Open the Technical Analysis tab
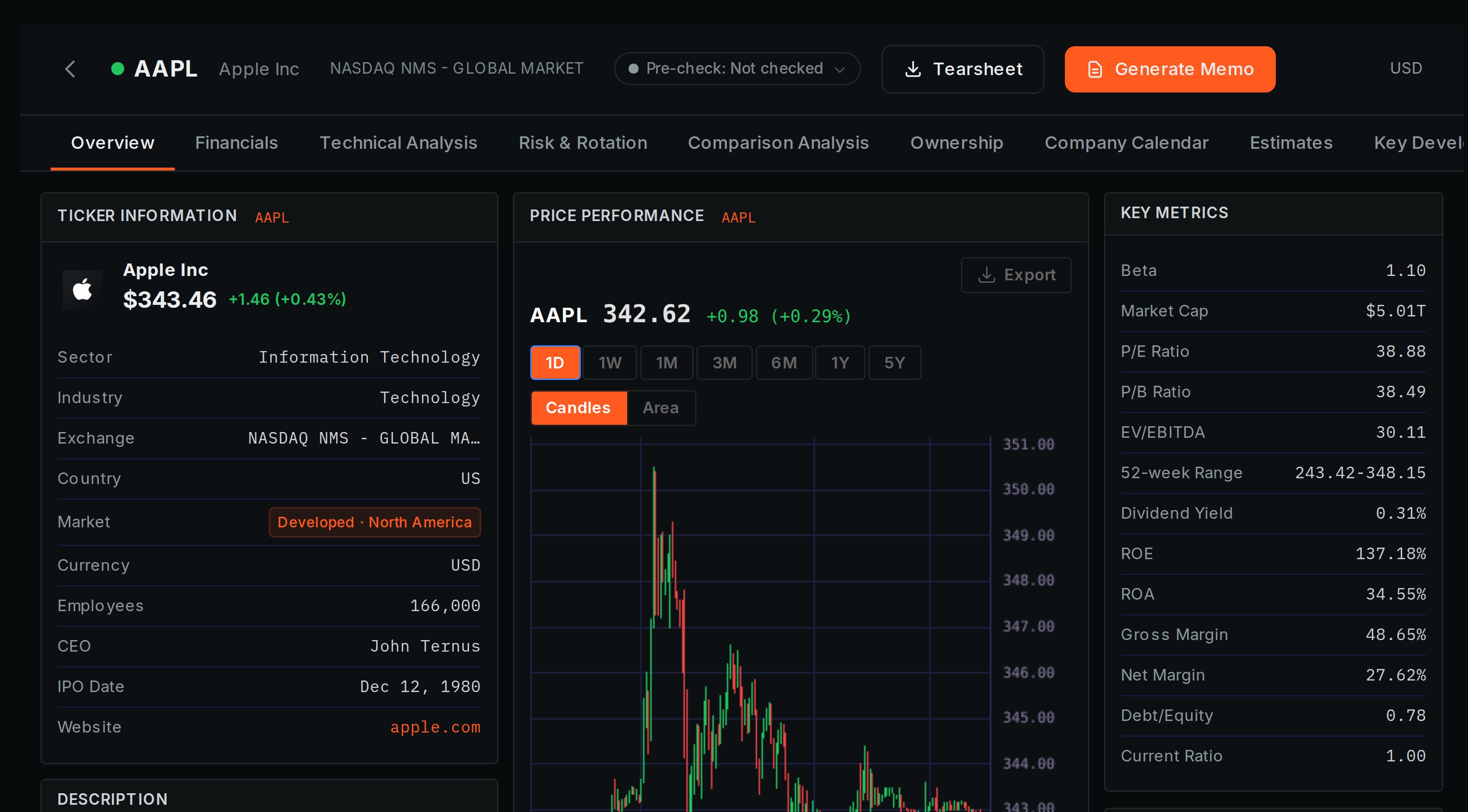 (x=398, y=143)
